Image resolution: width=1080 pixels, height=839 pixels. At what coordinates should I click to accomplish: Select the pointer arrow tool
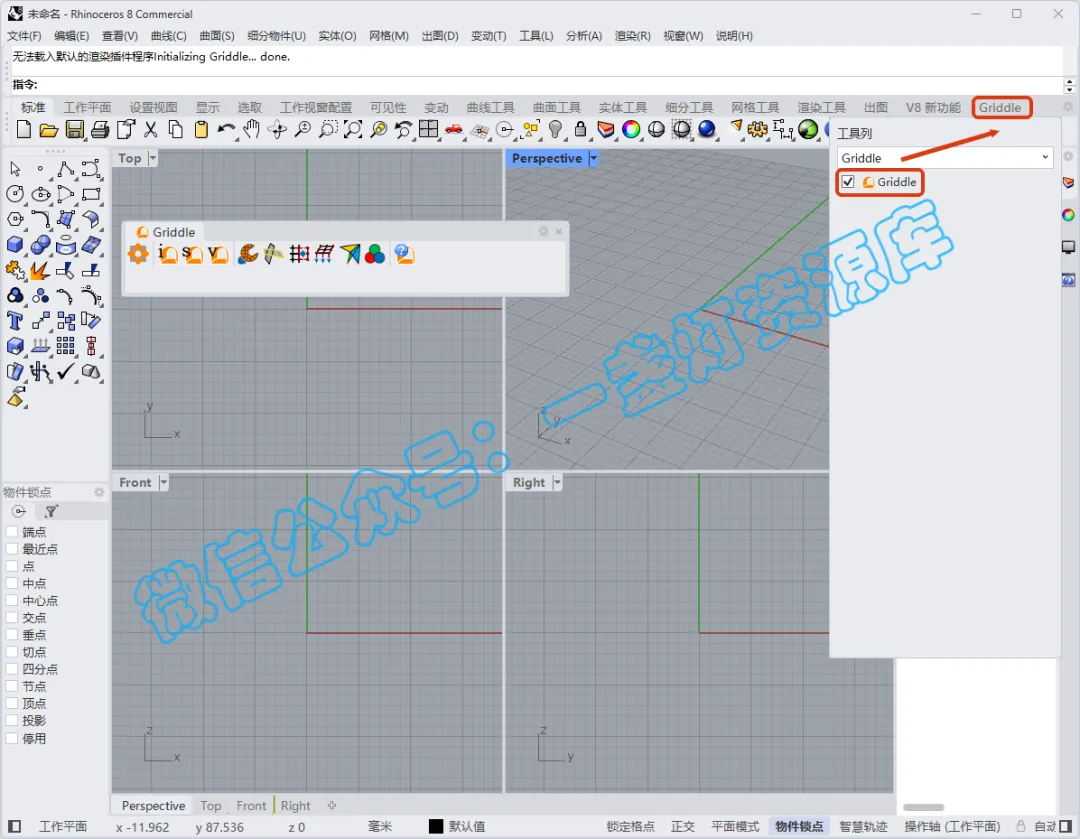15,169
